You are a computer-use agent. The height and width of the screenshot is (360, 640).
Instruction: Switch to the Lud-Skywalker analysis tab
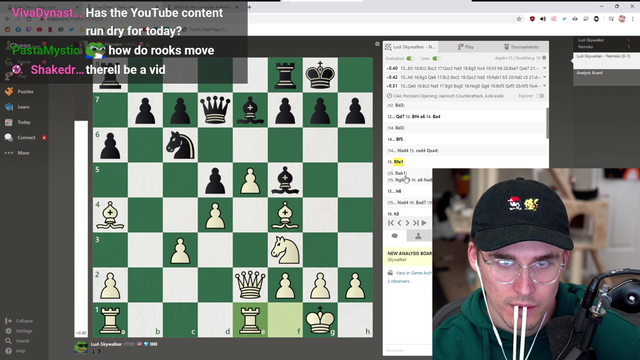(x=411, y=47)
